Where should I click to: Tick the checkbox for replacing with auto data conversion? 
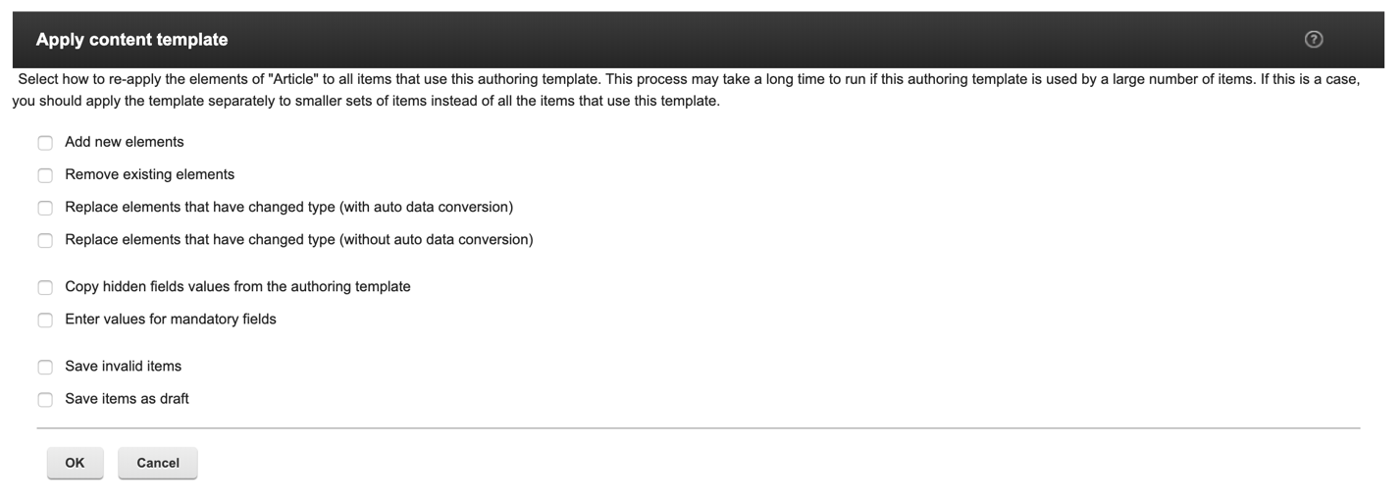pos(45,208)
